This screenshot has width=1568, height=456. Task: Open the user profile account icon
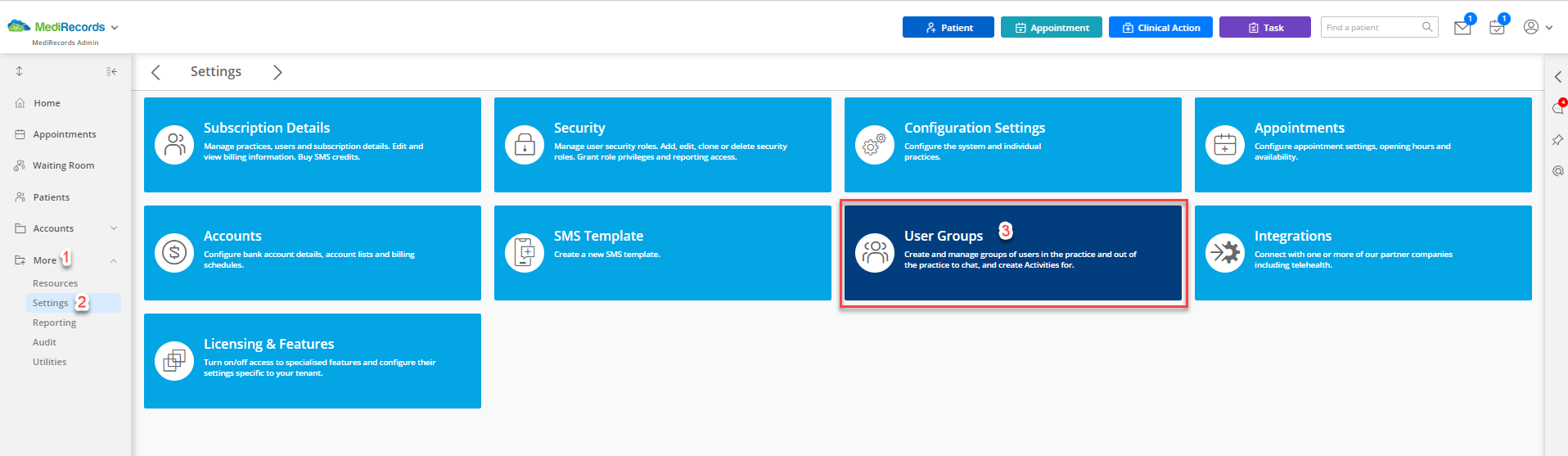pos(1531,27)
